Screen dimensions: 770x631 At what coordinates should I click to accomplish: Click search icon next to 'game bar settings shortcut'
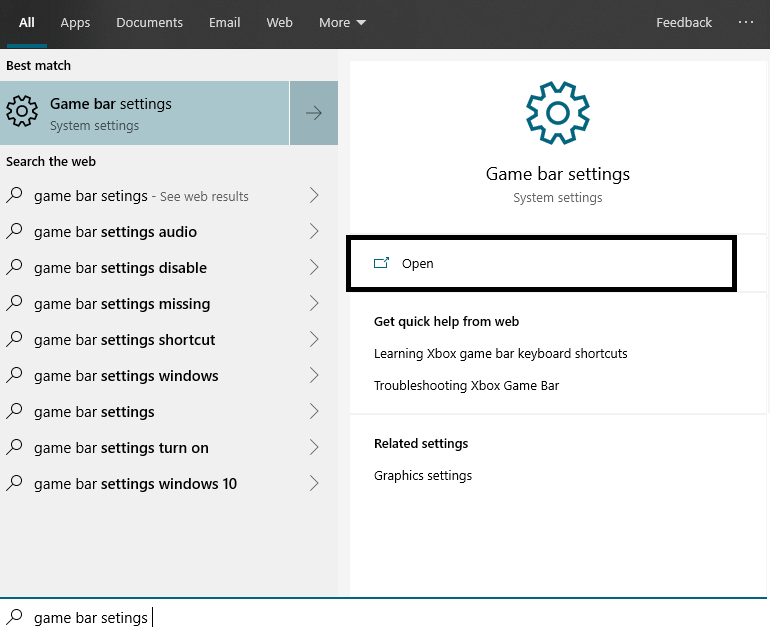pos(15,339)
